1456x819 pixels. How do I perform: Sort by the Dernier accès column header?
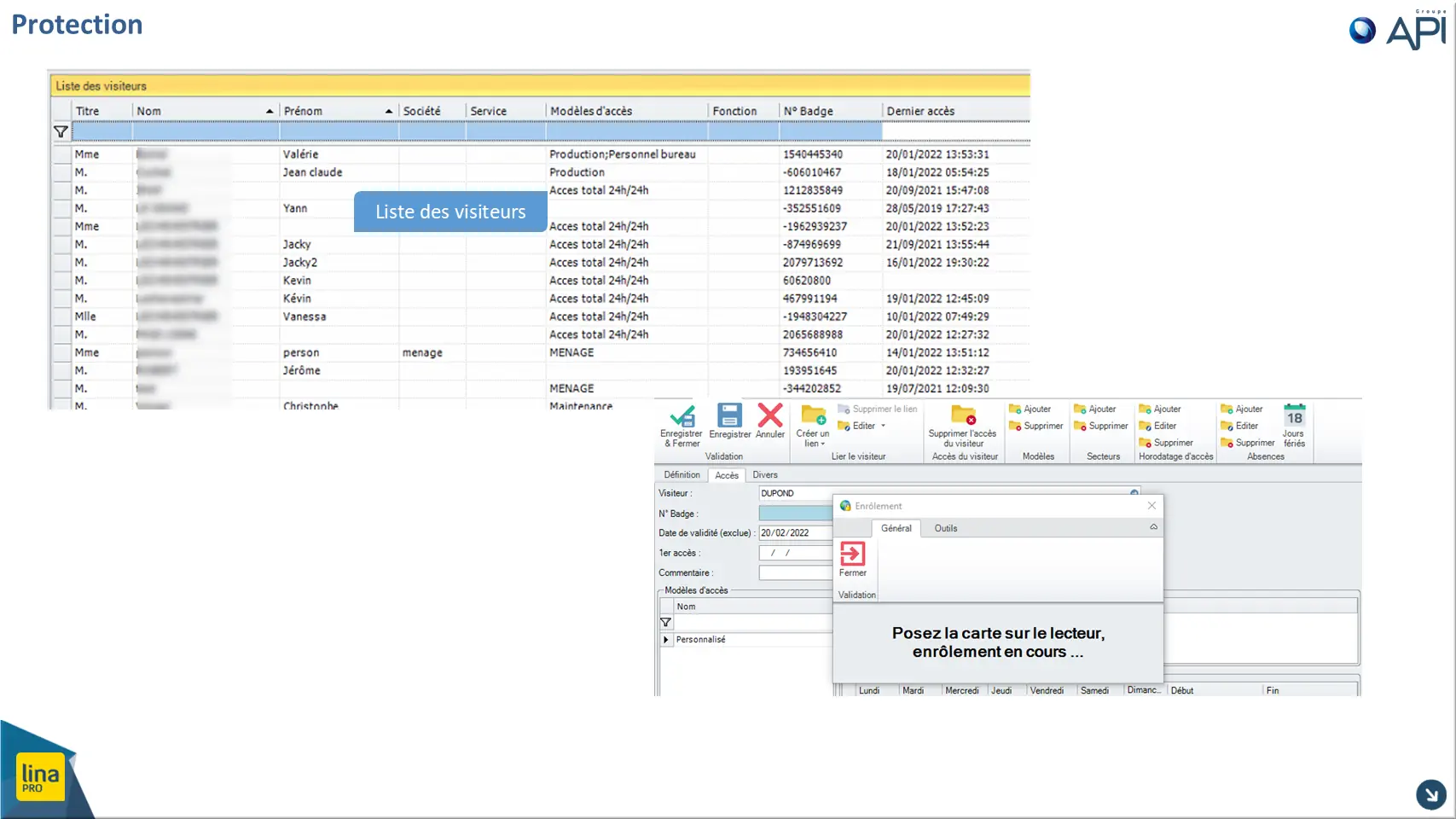[956, 111]
